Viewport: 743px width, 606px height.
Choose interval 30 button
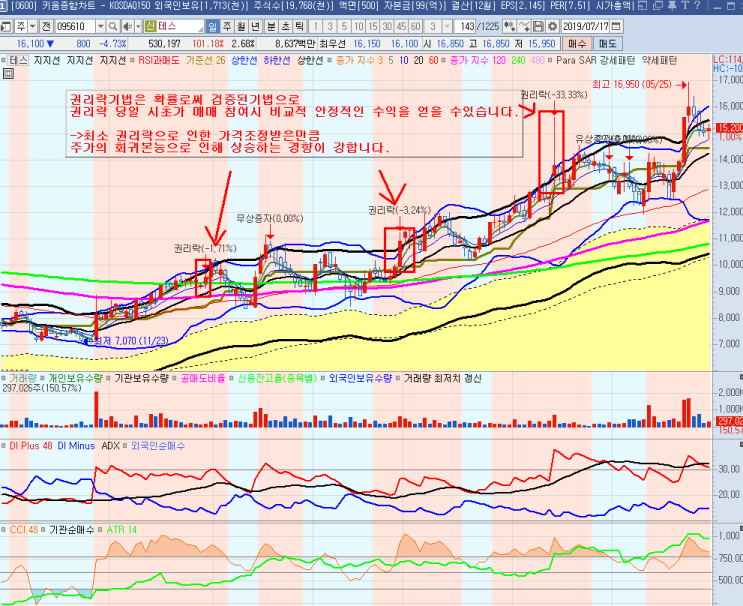387,26
